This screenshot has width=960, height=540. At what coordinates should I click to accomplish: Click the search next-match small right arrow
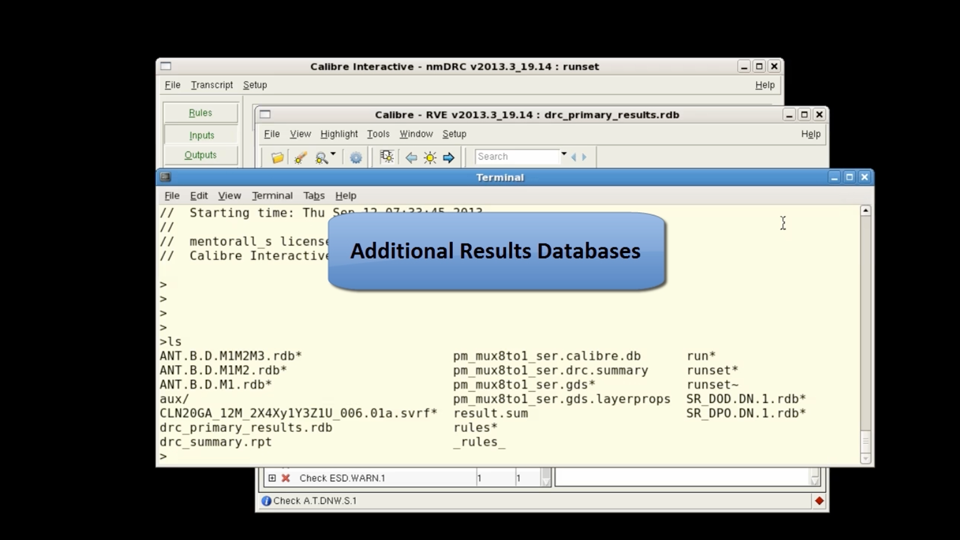click(584, 157)
